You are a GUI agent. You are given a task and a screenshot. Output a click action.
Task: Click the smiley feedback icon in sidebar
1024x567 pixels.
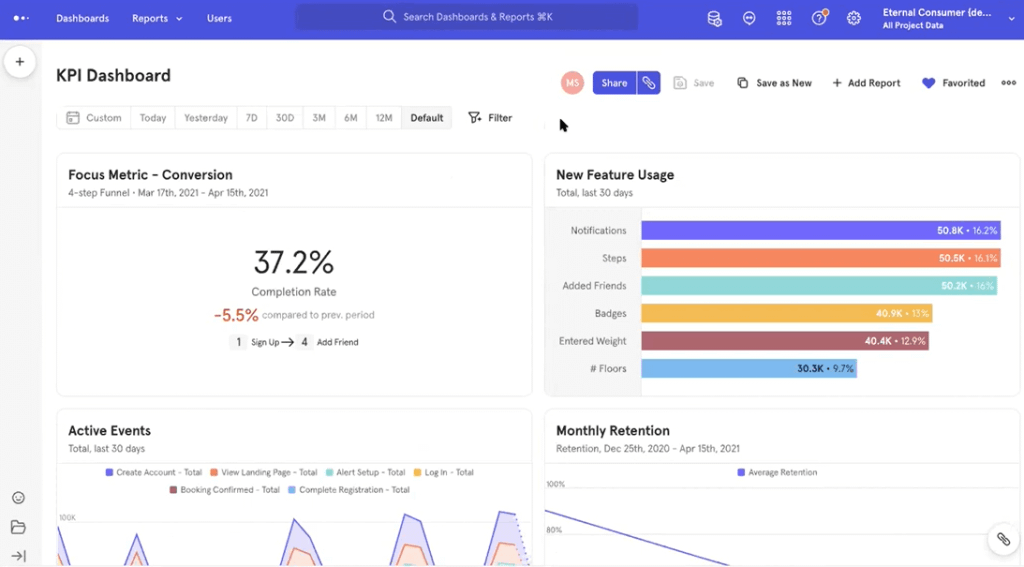(18, 498)
